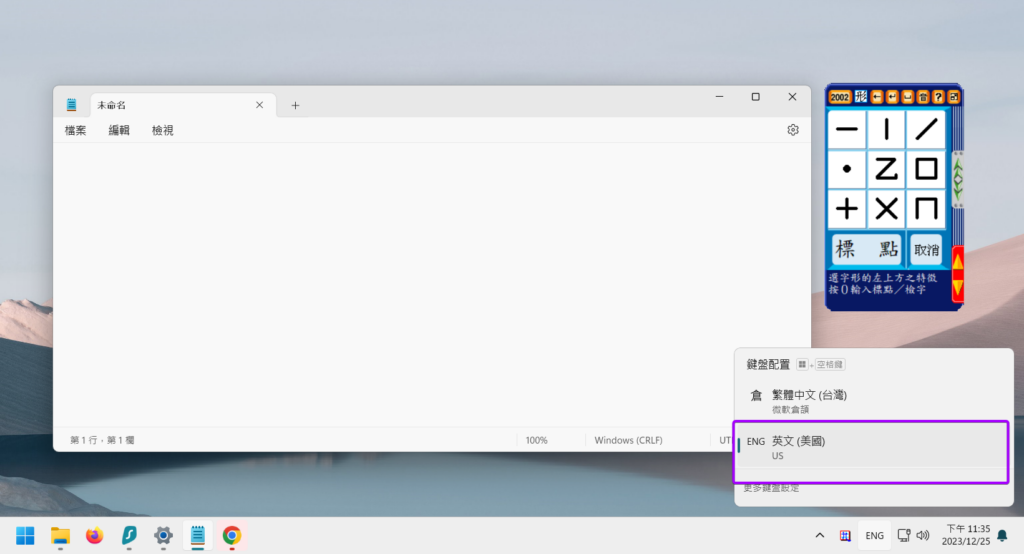Select the horizontal stroke key in the IME pad
The image size is (1024, 554).
point(847,129)
